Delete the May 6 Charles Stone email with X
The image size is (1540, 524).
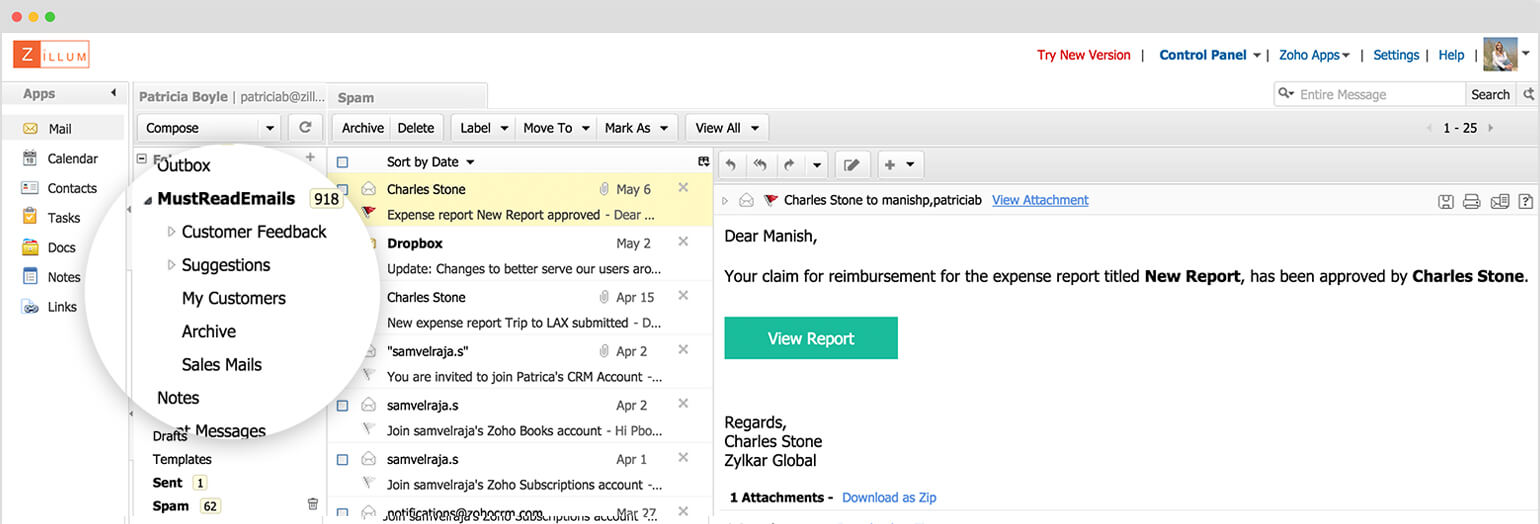pyautogui.click(x=683, y=187)
